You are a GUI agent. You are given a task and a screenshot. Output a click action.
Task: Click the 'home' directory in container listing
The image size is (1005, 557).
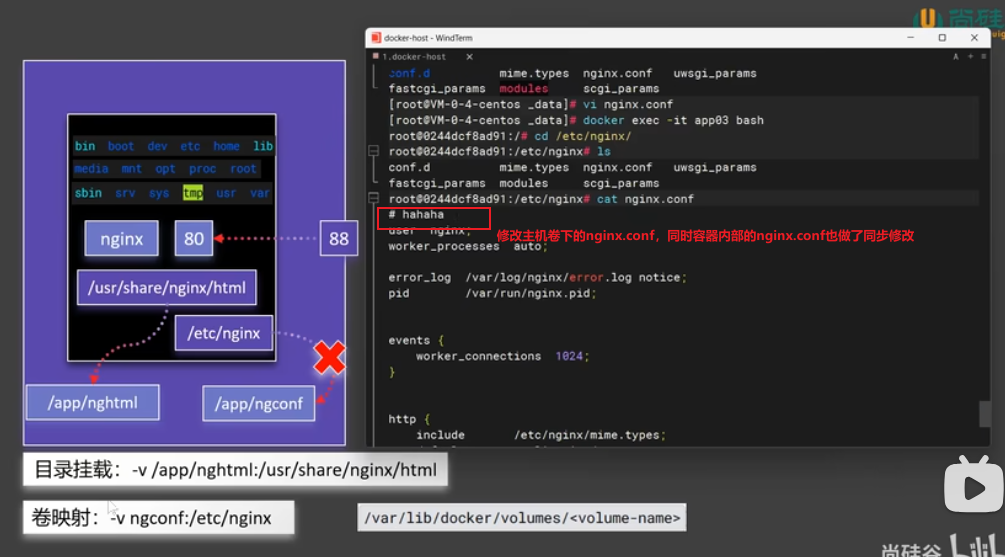click(226, 146)
